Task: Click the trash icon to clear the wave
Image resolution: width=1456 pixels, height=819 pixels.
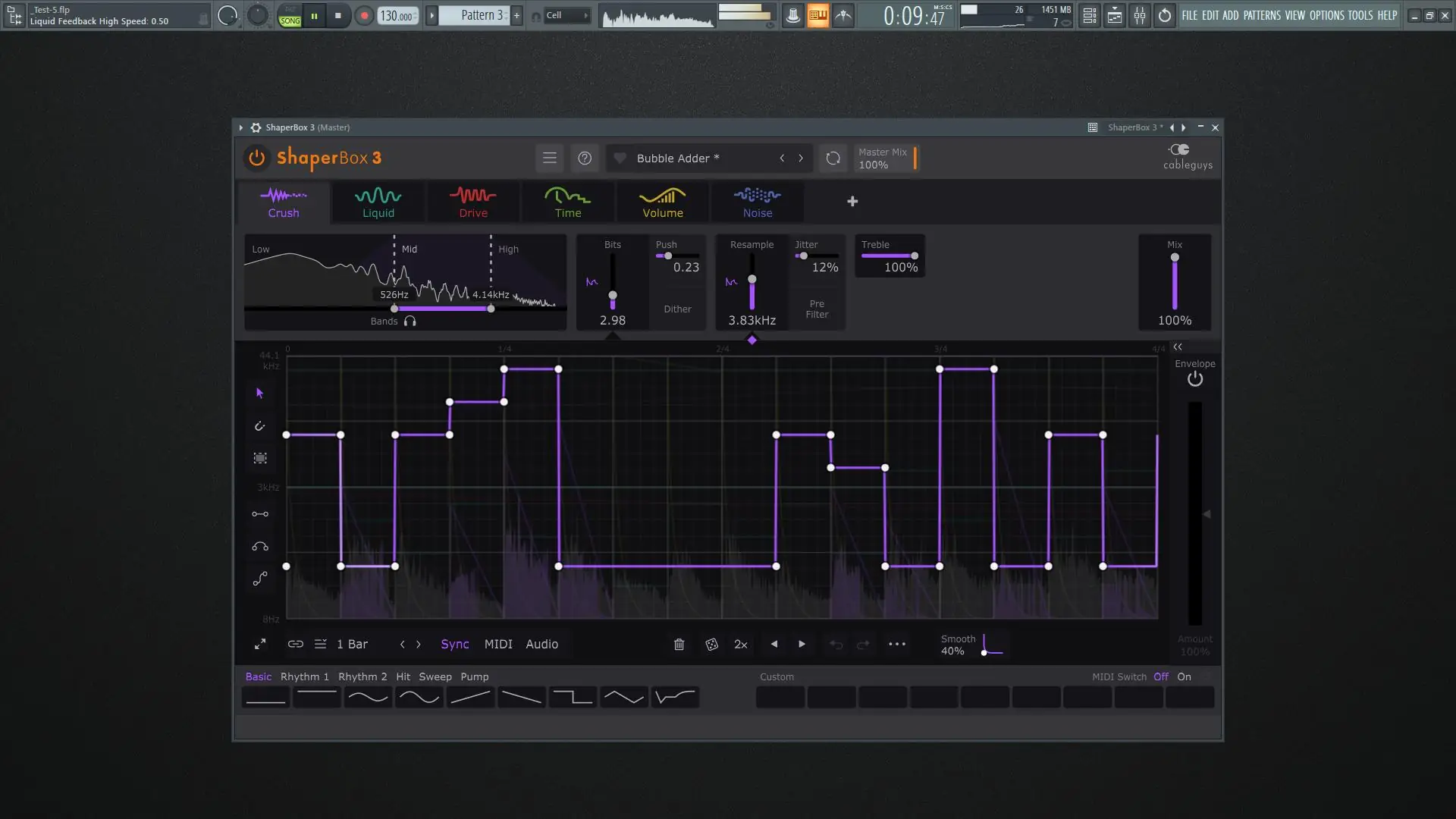Action: [679, 644]
